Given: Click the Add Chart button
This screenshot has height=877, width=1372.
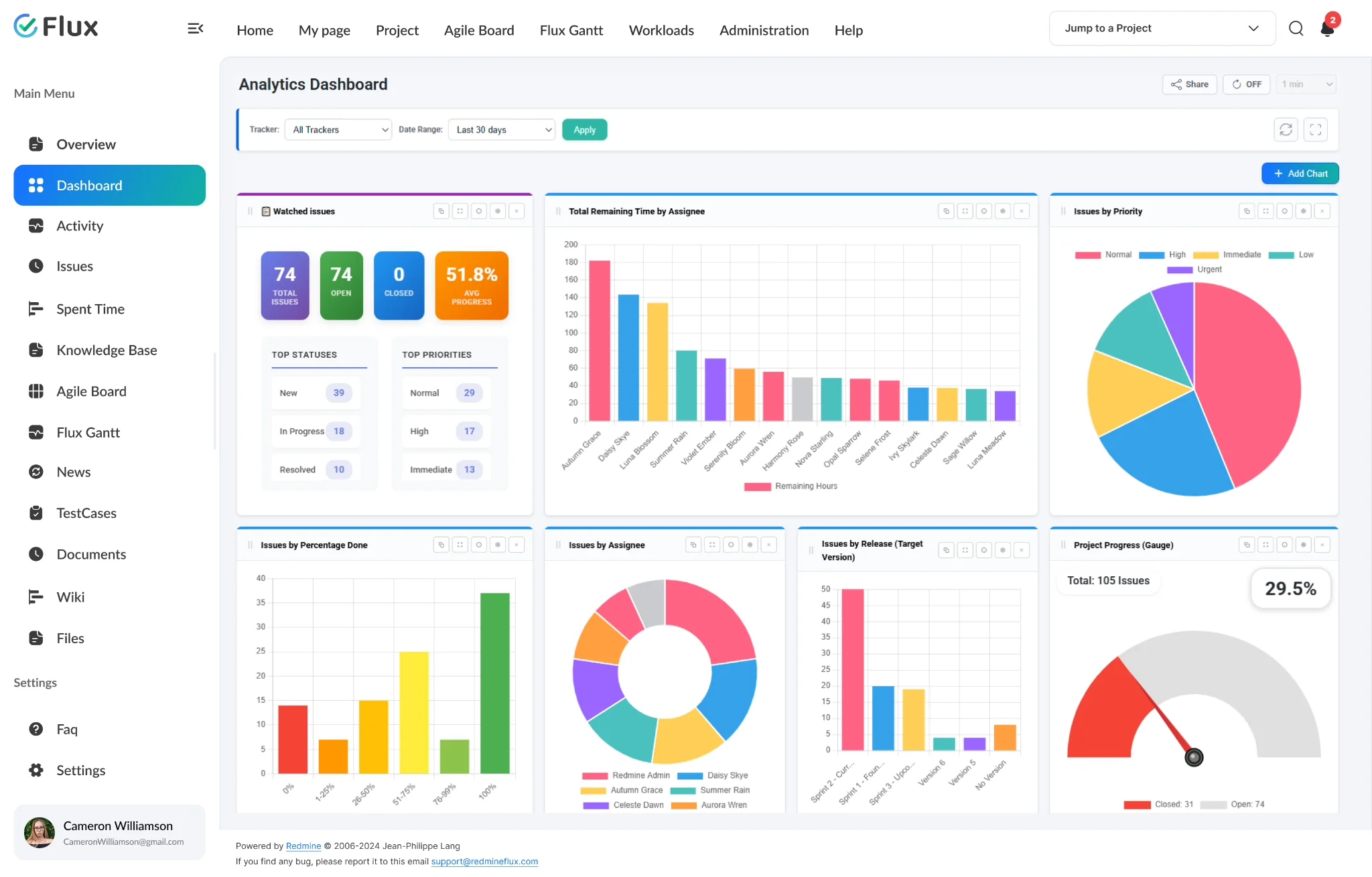Looking at the screenshot, I should pyautogui.click(x=1300, y=173).
